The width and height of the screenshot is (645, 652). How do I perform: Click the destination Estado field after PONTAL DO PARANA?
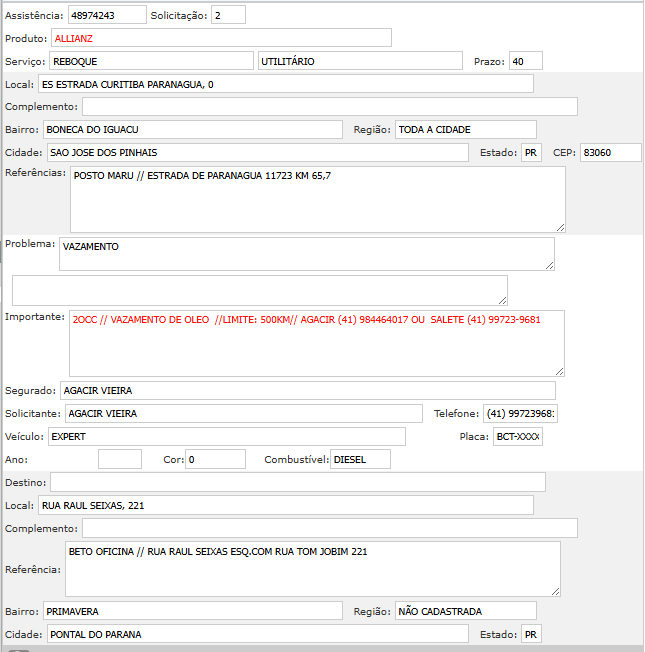531,634
